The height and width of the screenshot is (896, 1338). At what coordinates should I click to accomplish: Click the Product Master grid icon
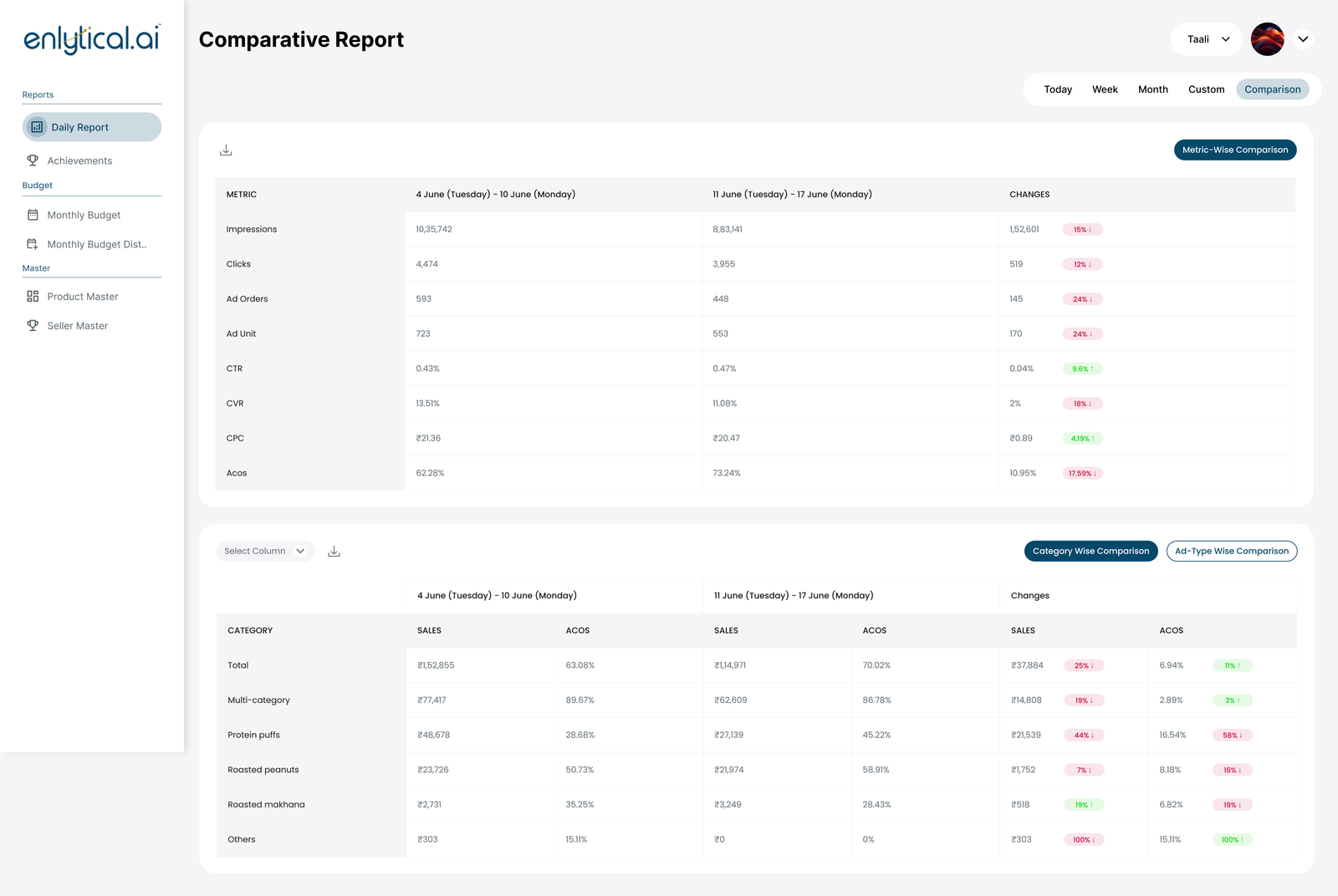[33, 297]
